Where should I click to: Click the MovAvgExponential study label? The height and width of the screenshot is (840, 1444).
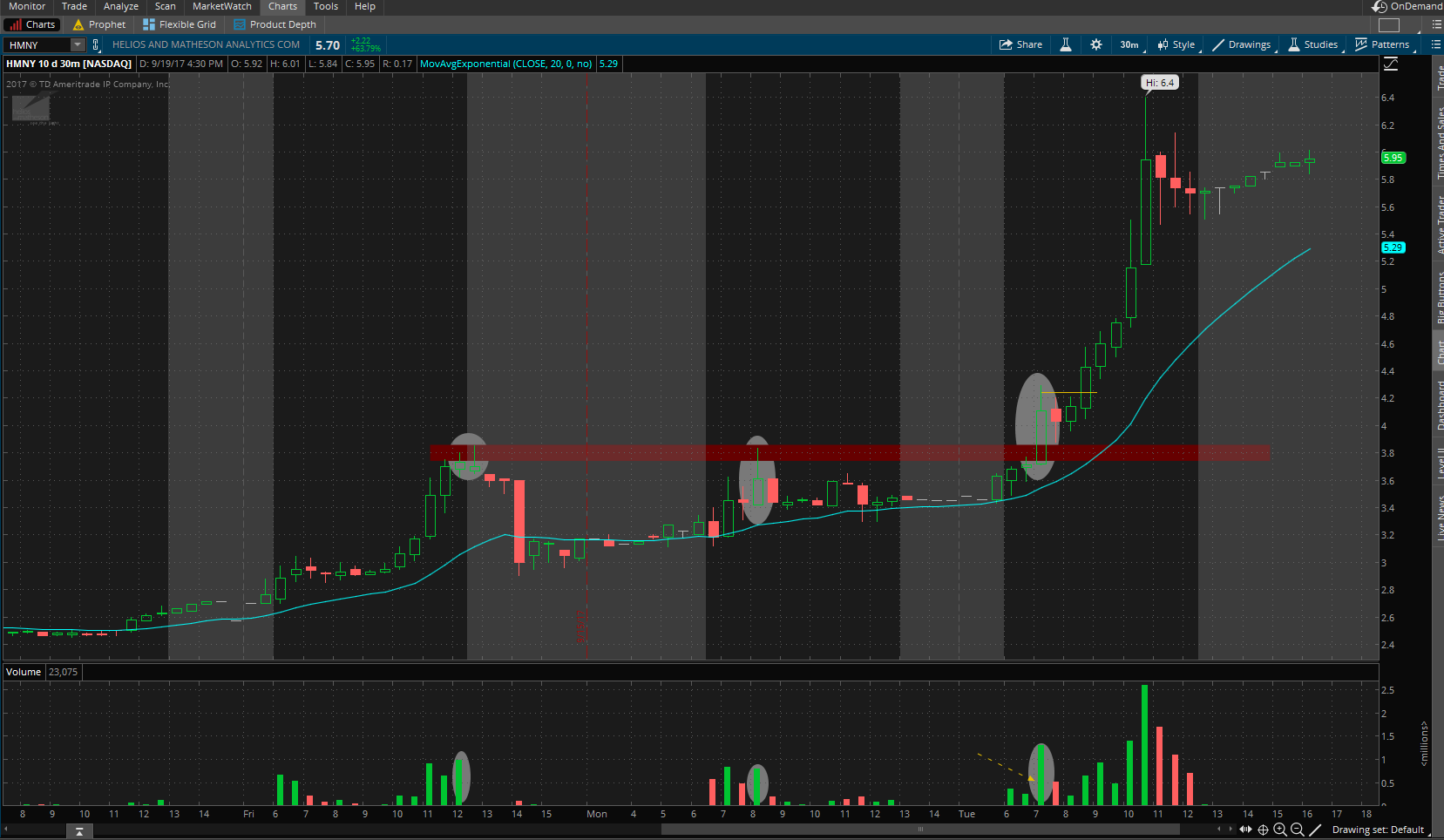click(x=506, y=64)
